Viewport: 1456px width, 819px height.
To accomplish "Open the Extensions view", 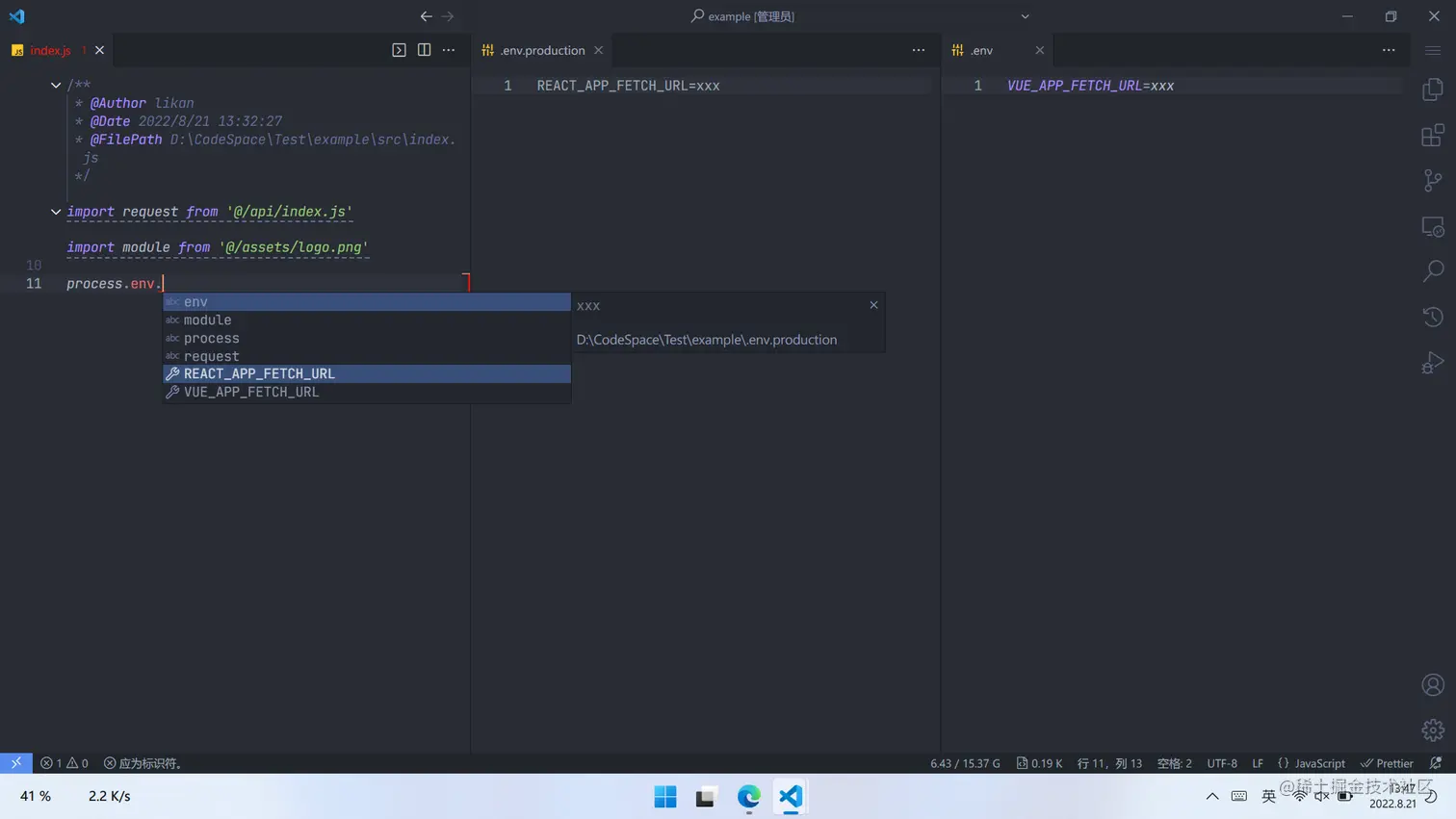I will pos(1433,135).
